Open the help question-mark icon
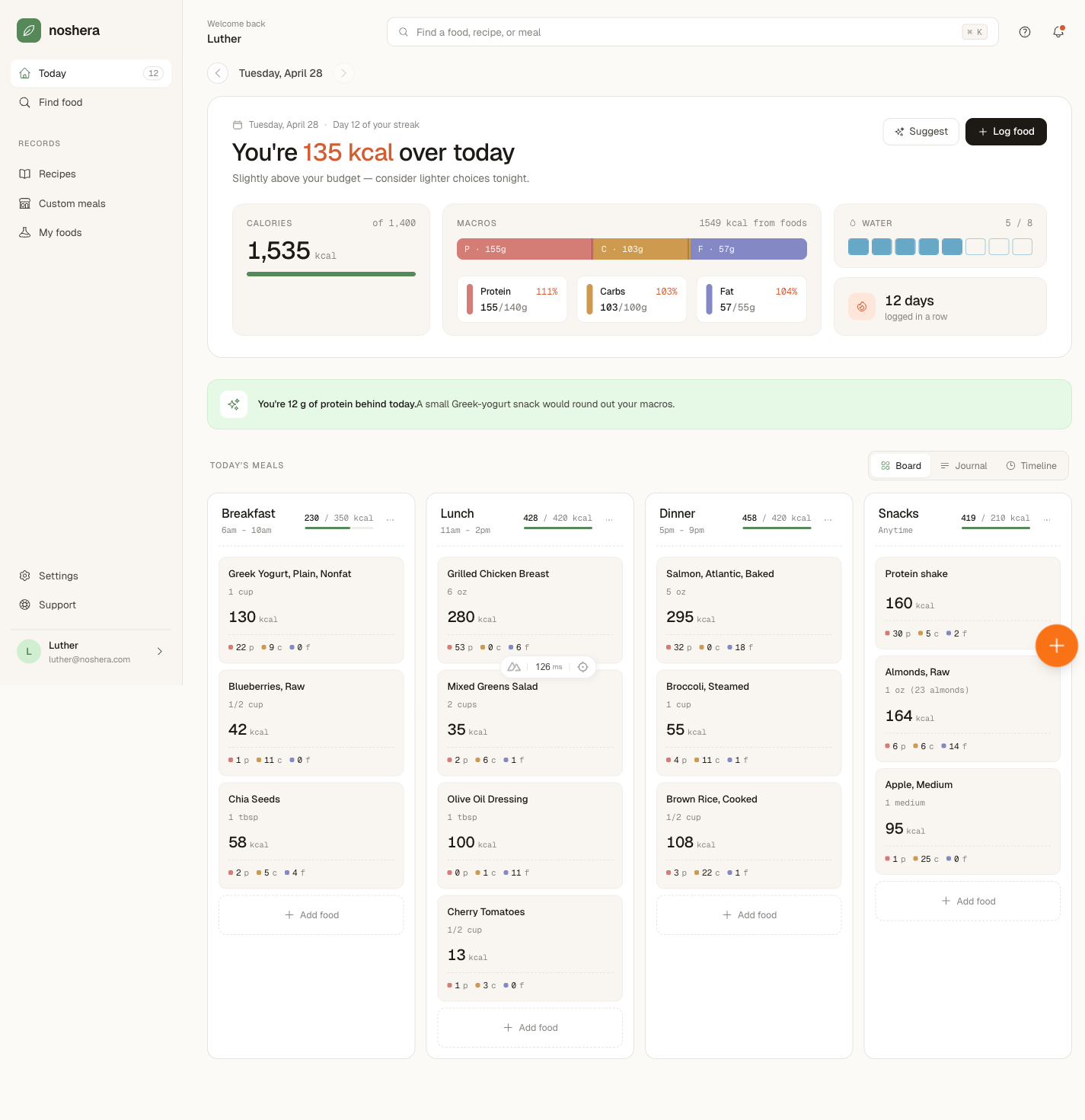Screen dimensions: 1085x1120 pos(1025,32)
